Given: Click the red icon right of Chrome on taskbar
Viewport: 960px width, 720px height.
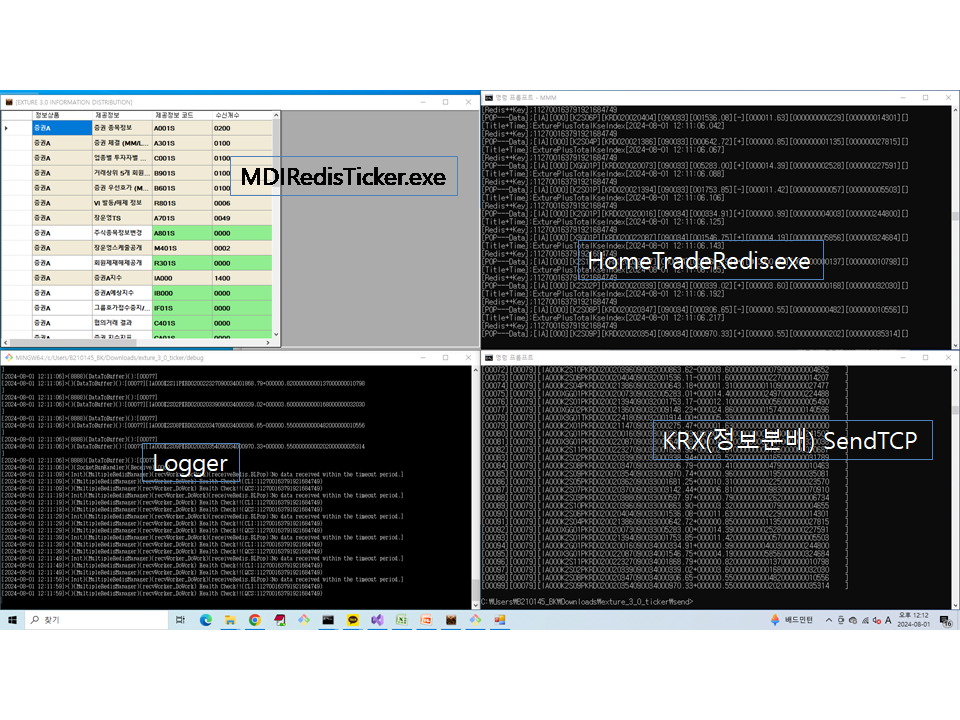Looking at the screenshot, I should click(x=279, y=620).
